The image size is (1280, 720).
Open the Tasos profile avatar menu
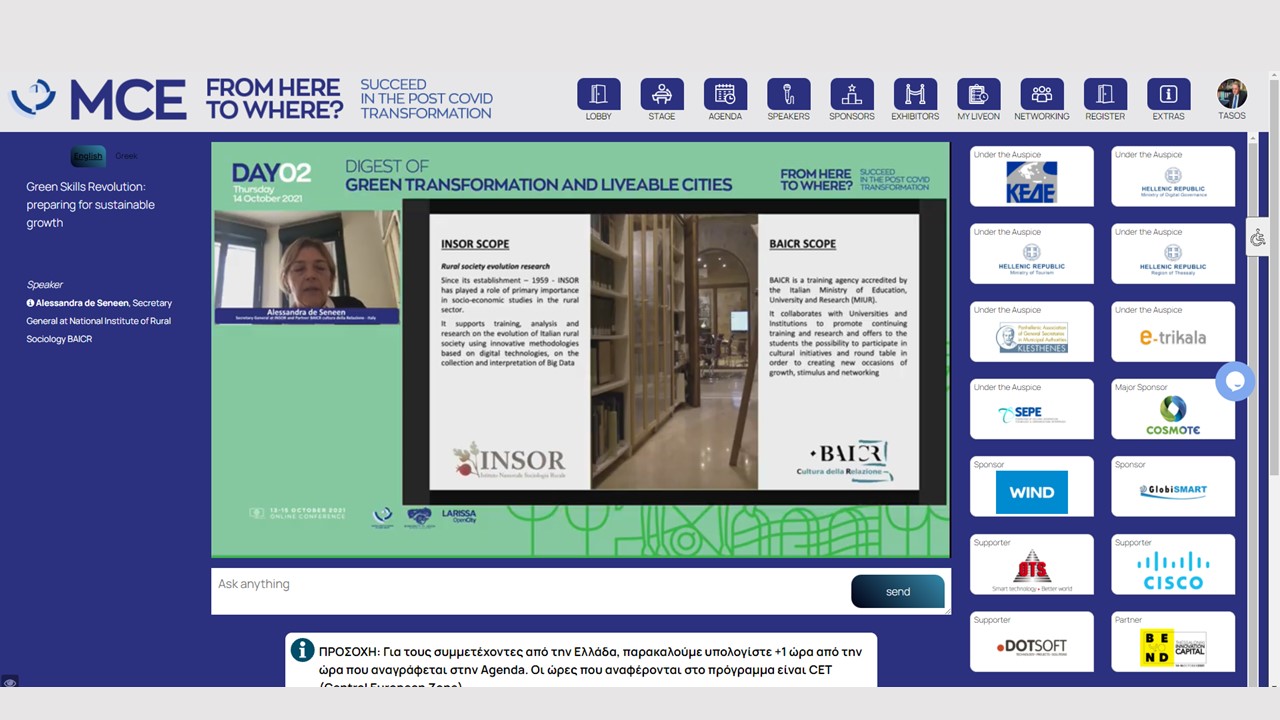pos(1231,94)
